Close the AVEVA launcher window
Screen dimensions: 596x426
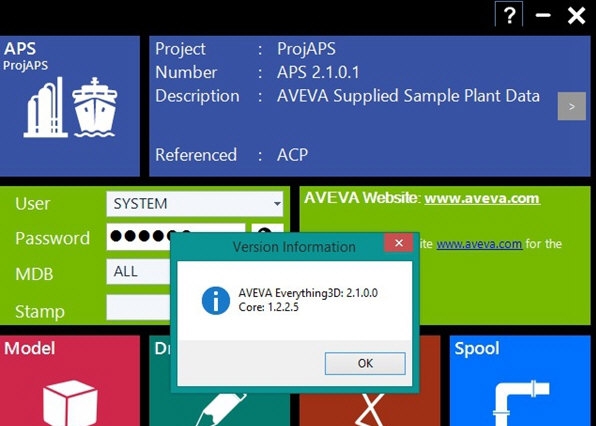tap(576, 16)
